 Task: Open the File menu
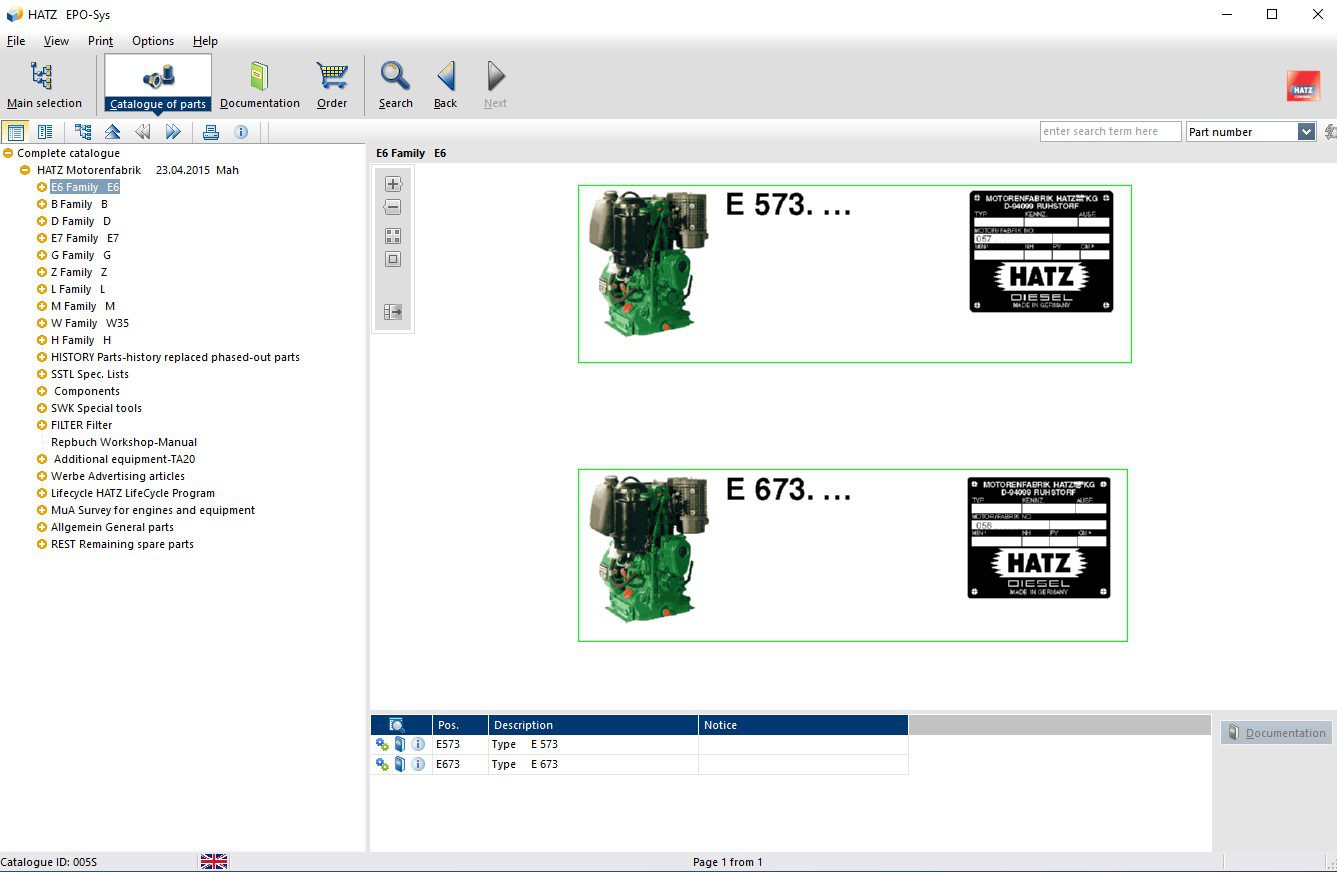[x=16, y=41]
